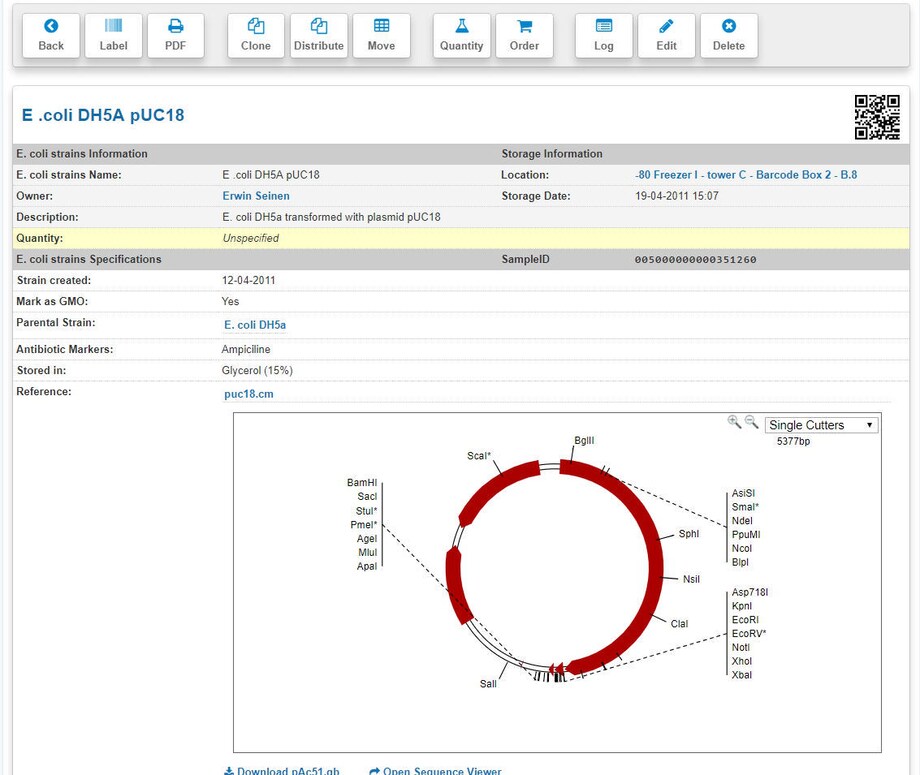
Task: Click the SampleID number value
Action: pos(695,260)
